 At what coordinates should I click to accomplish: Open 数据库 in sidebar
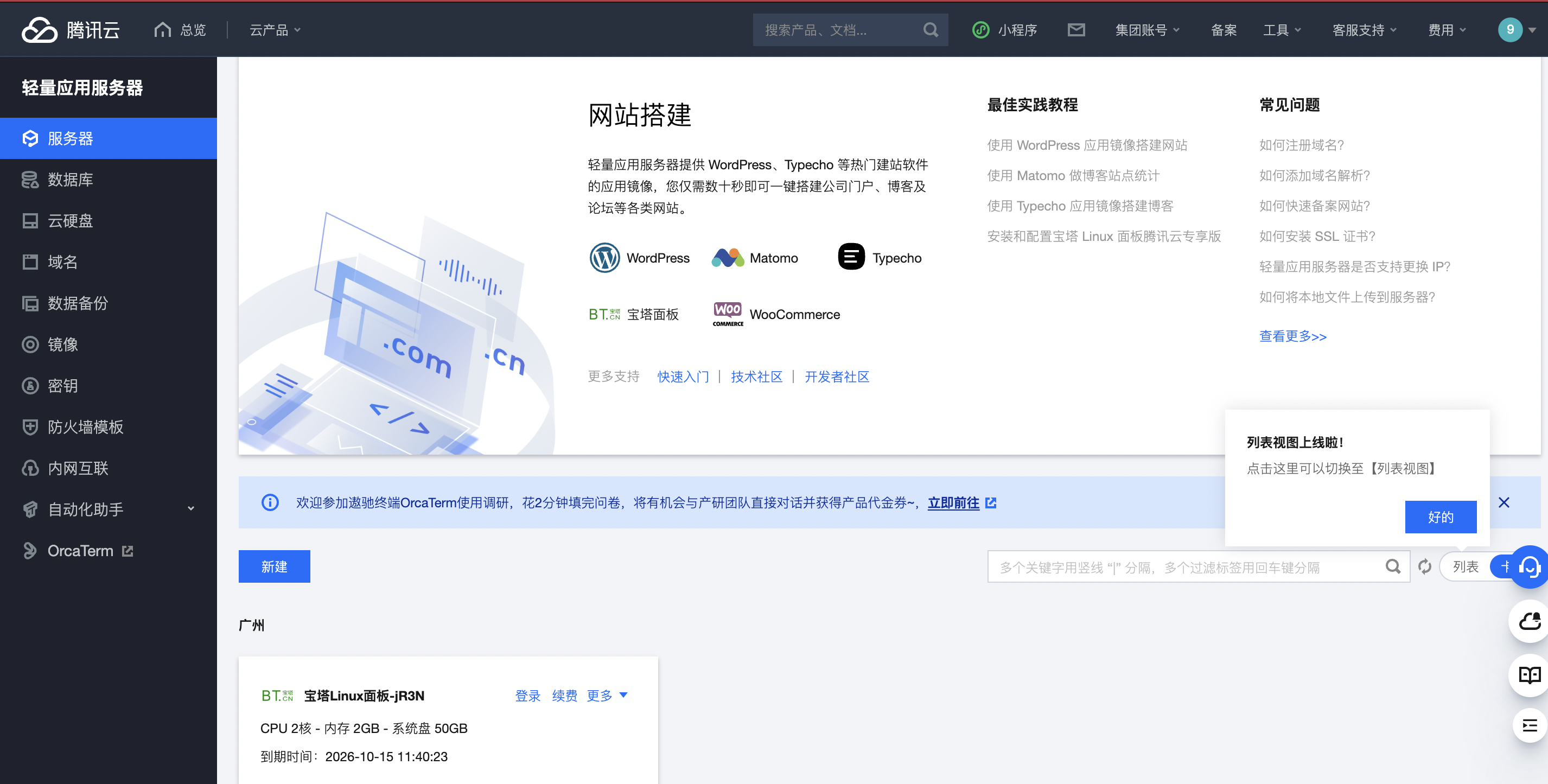click(108, 179)
